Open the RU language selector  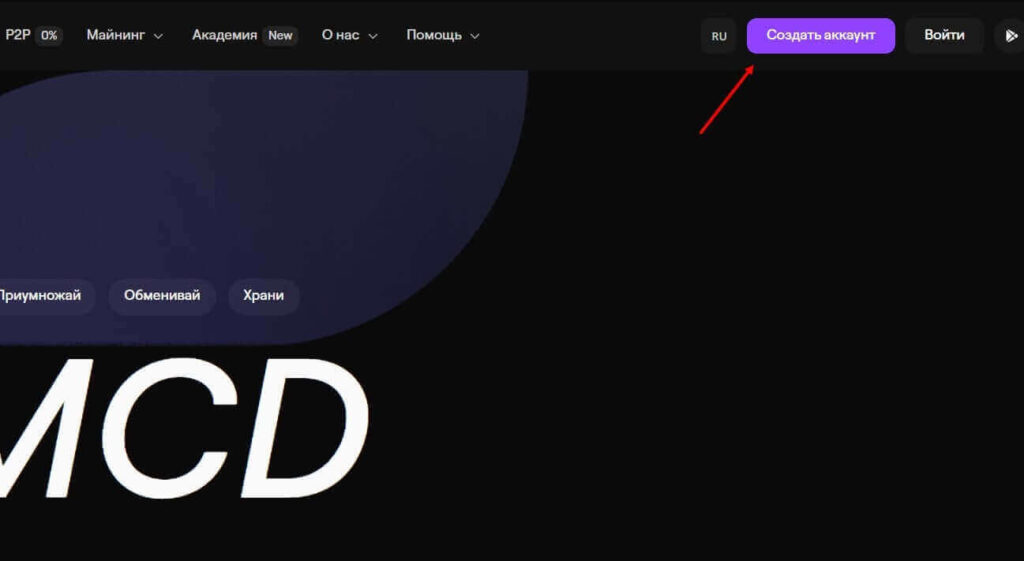(718, 36)
